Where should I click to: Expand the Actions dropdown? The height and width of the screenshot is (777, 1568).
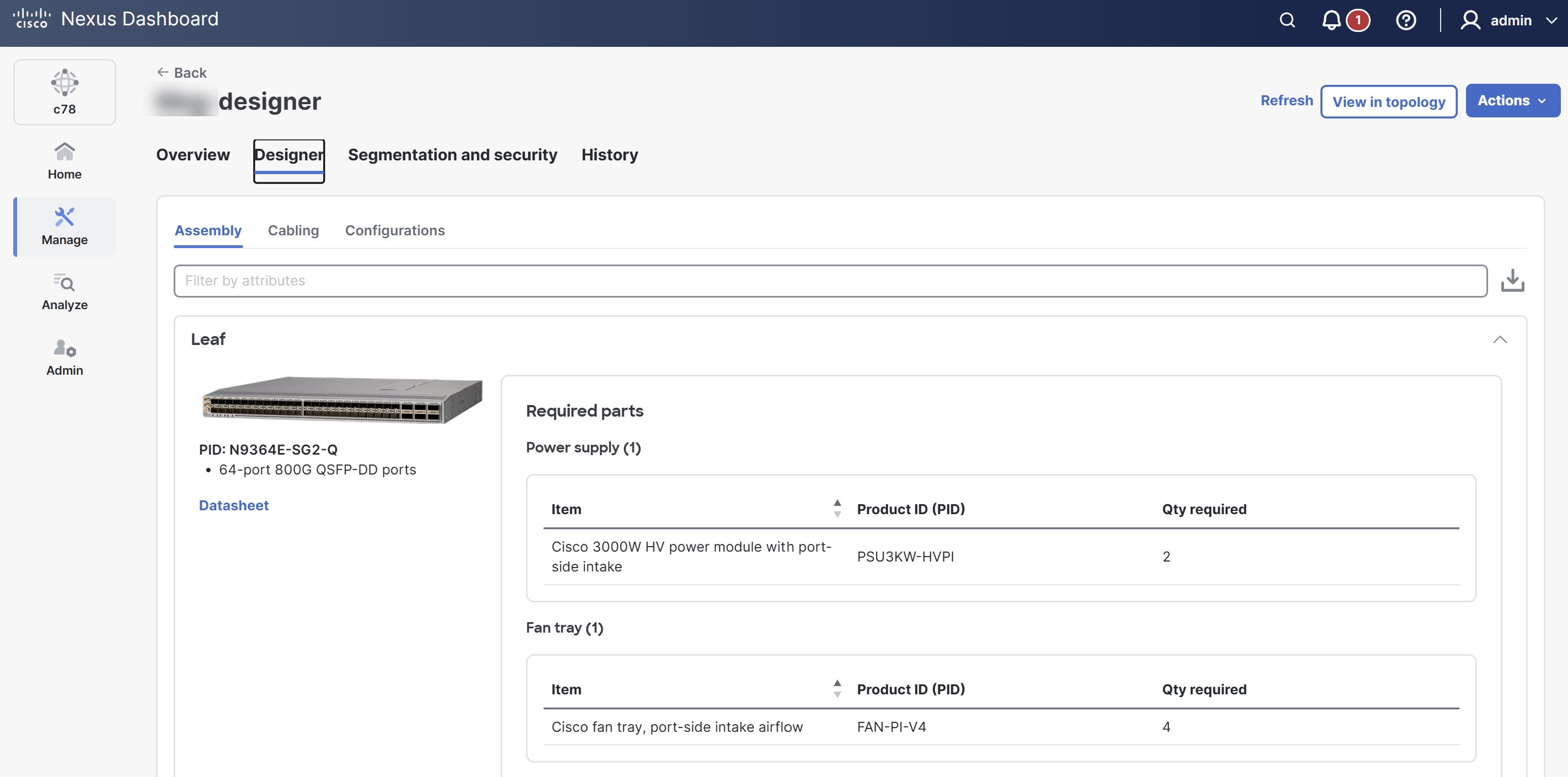tap(1512, 100)
